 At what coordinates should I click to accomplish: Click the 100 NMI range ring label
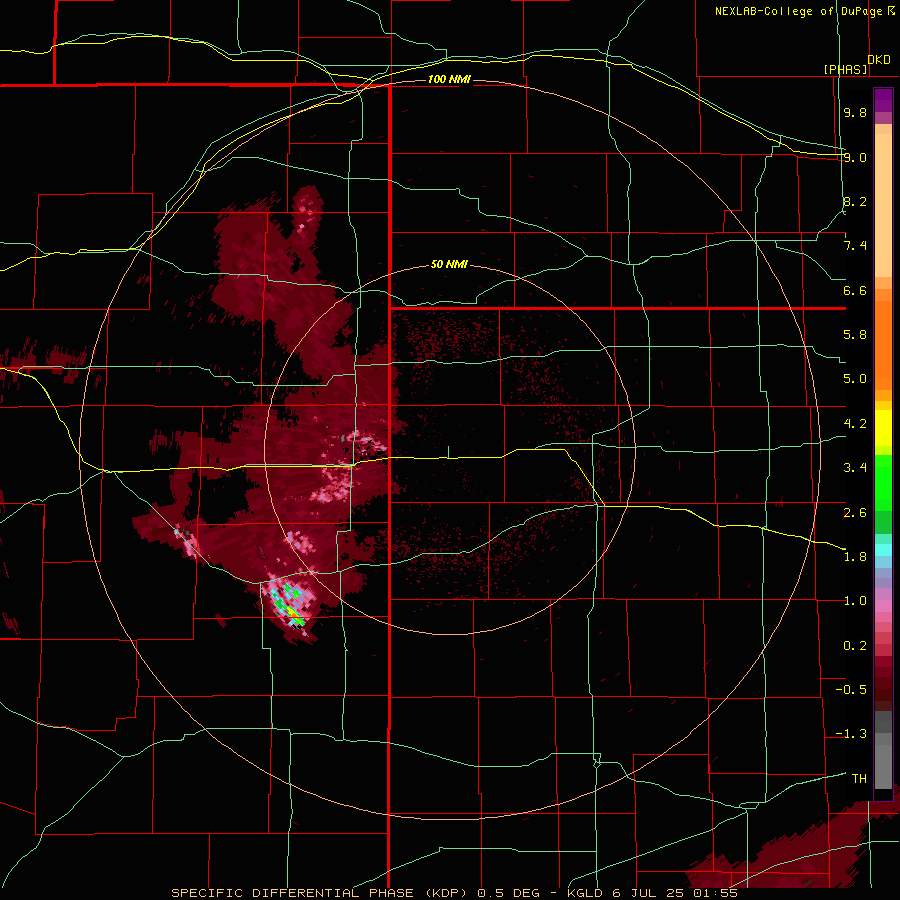(449, 79)
